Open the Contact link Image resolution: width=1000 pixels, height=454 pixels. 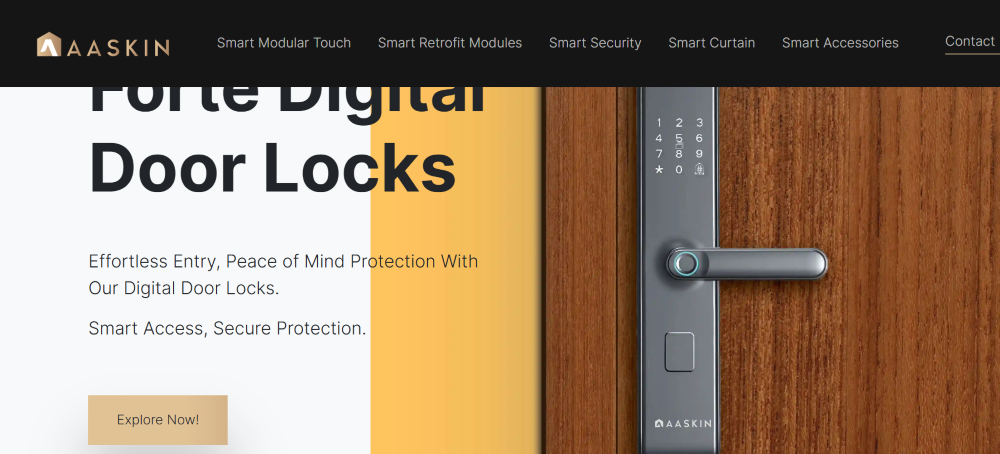(x=969, y=41)
